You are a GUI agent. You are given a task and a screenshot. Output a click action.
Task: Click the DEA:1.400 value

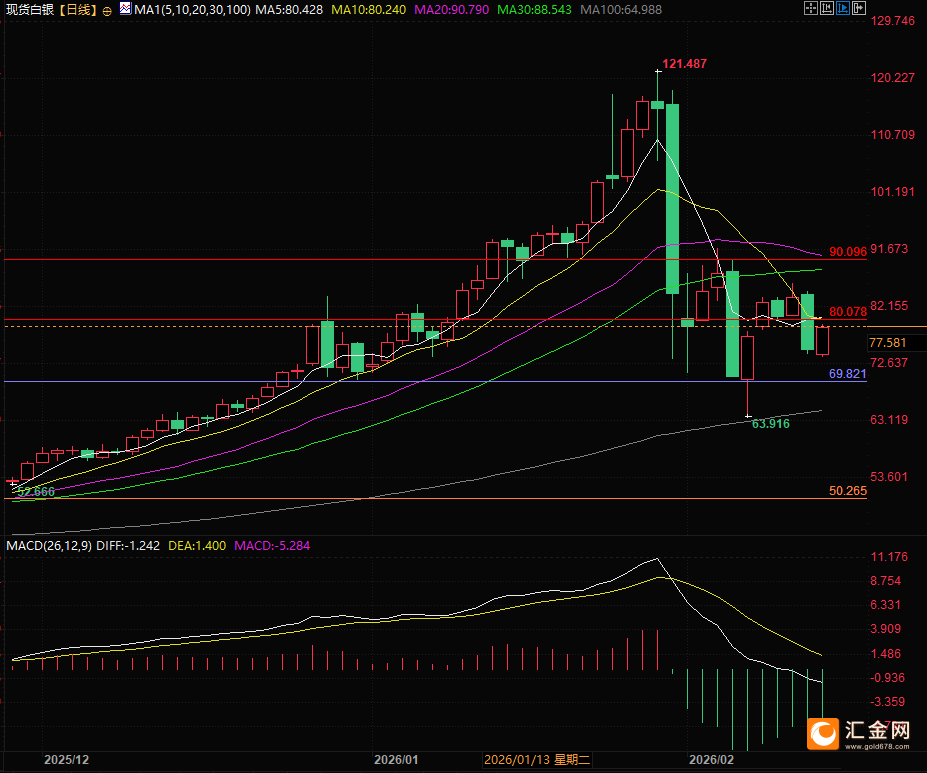click(197, 545)
